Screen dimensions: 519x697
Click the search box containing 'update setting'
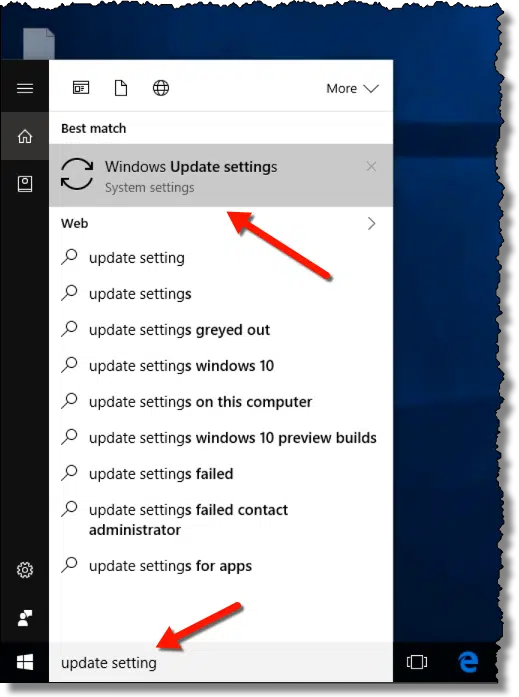coord(221,662)
